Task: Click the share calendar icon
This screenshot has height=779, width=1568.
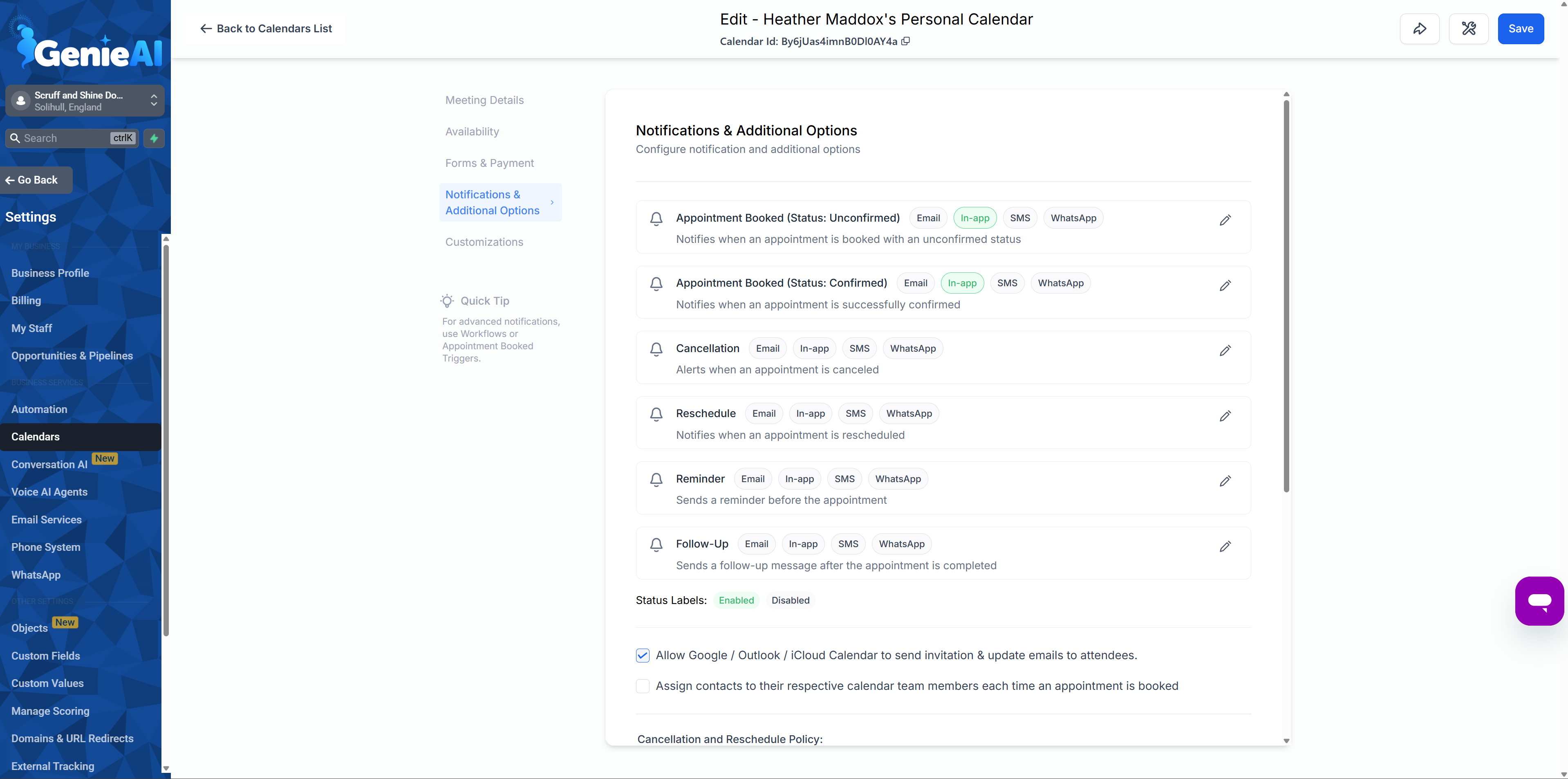Action: click(x=1419, y=28)
